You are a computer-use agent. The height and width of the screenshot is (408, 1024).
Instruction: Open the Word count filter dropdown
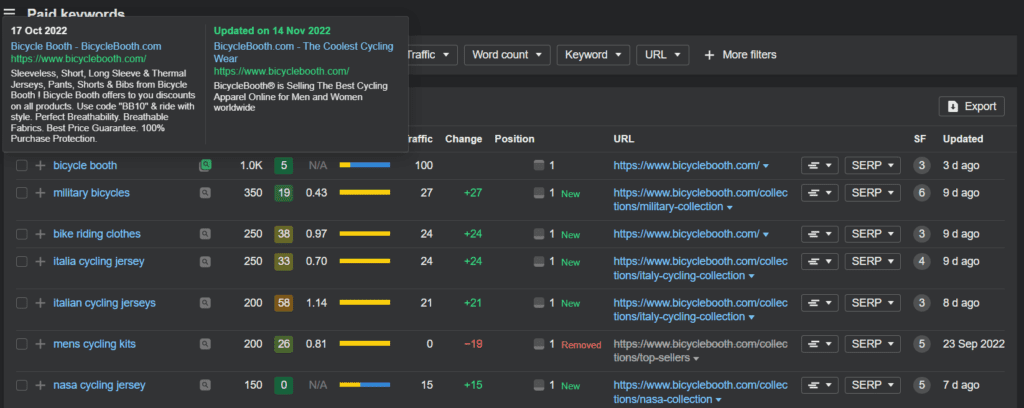pyautogui.click(x=507, y=55)
